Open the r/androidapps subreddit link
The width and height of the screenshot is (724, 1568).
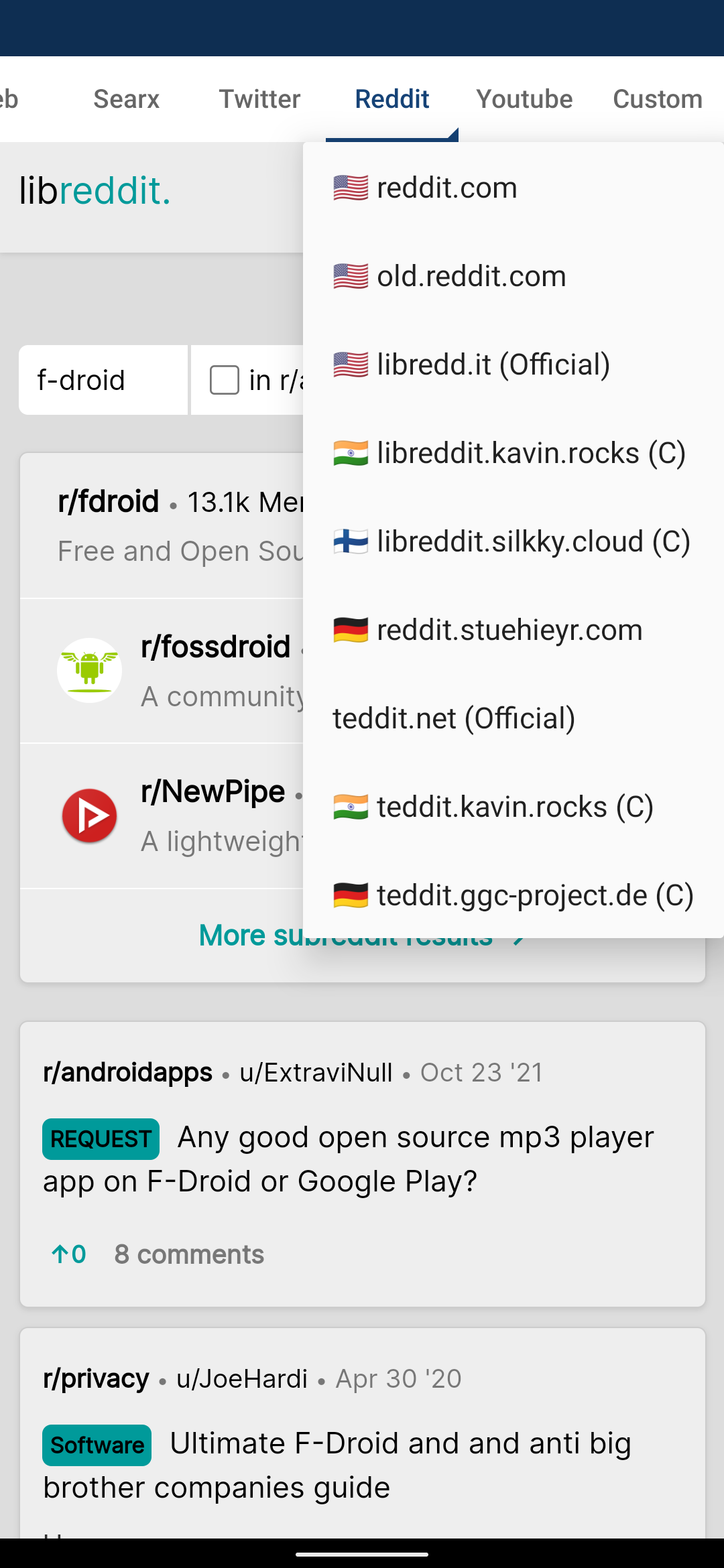127,1072
